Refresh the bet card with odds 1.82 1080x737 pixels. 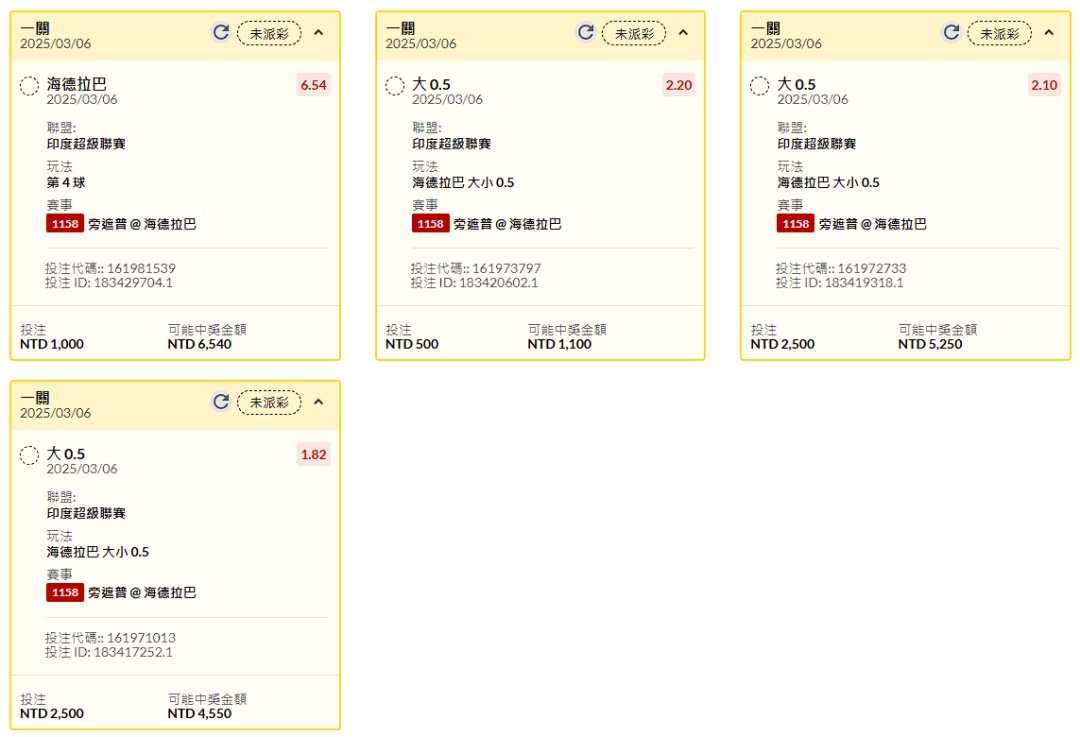click(x=220, y=402)
